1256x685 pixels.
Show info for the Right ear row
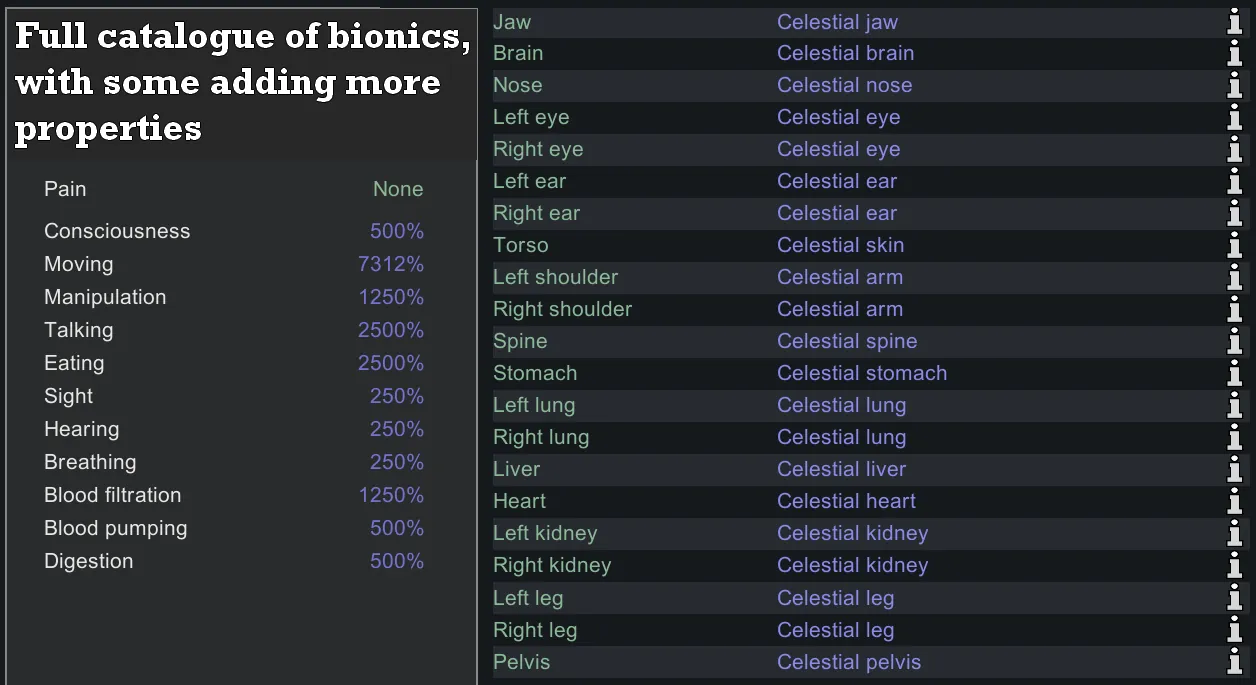pos(1235,214)
